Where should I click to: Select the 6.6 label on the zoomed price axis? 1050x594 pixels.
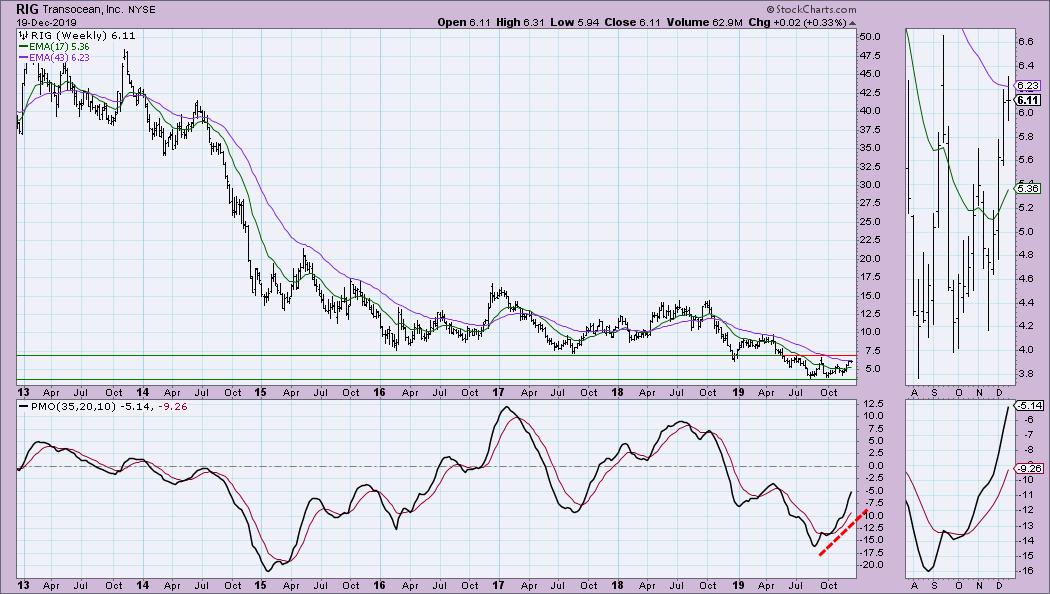[1025, 42]
